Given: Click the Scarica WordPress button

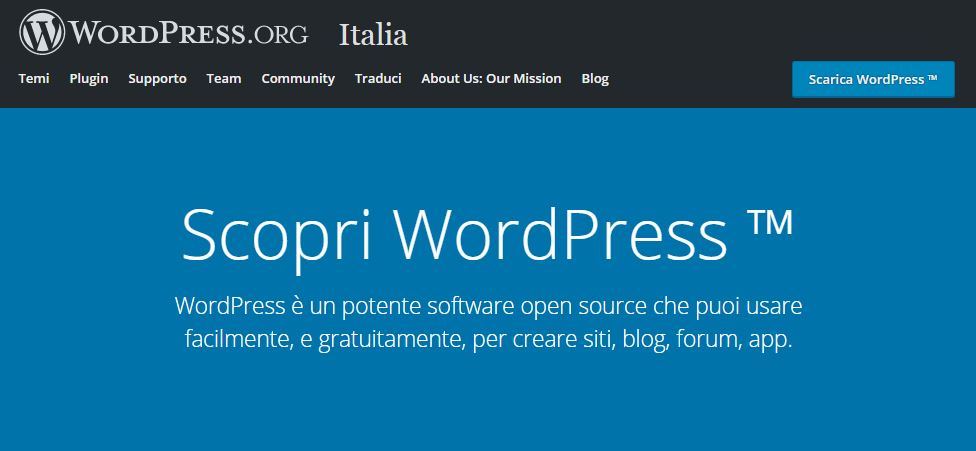Looking at the screenshot, I should pyautogui.click(x=873, y=80).
